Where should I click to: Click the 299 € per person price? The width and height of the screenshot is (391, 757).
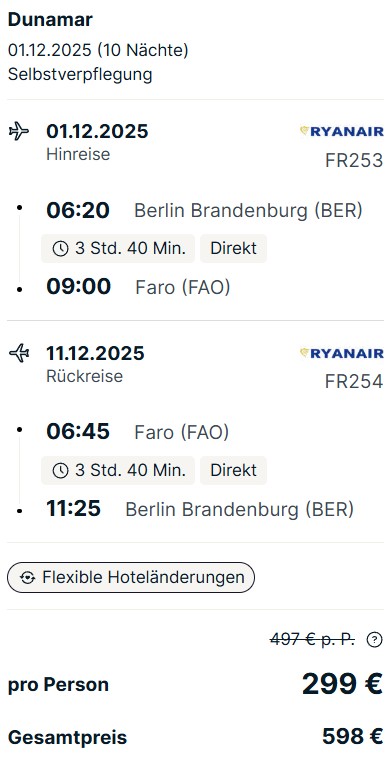pos(343,684)
